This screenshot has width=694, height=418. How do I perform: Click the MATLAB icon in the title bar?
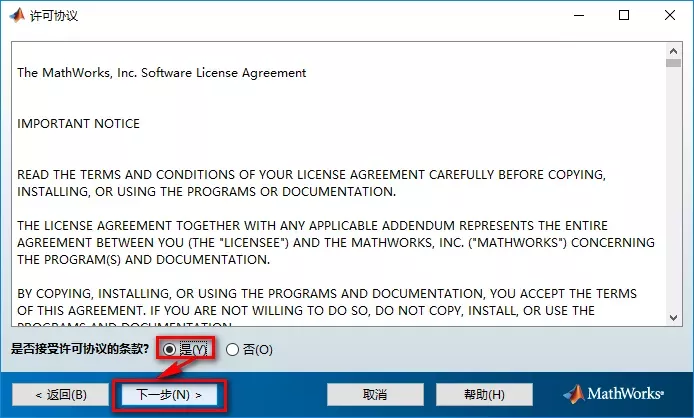click(x=17, y=16)
